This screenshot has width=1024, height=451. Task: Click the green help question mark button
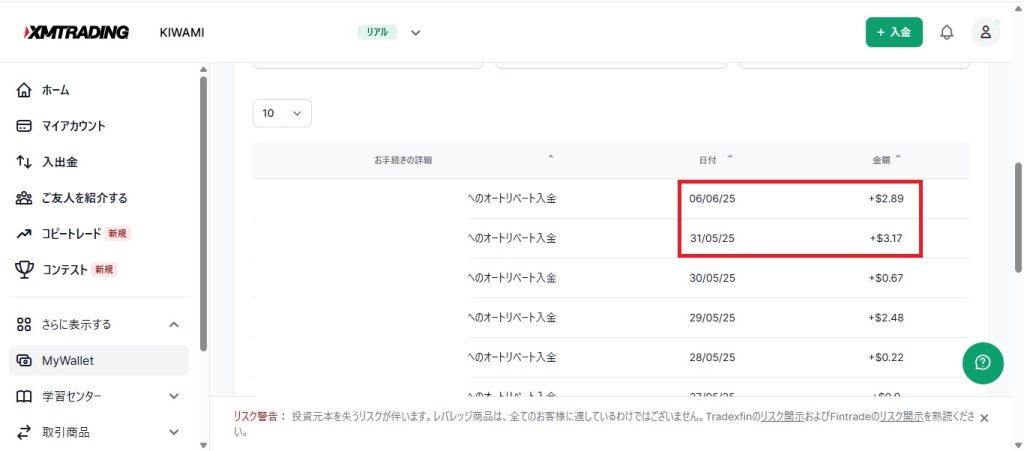[x=982, y=362]
